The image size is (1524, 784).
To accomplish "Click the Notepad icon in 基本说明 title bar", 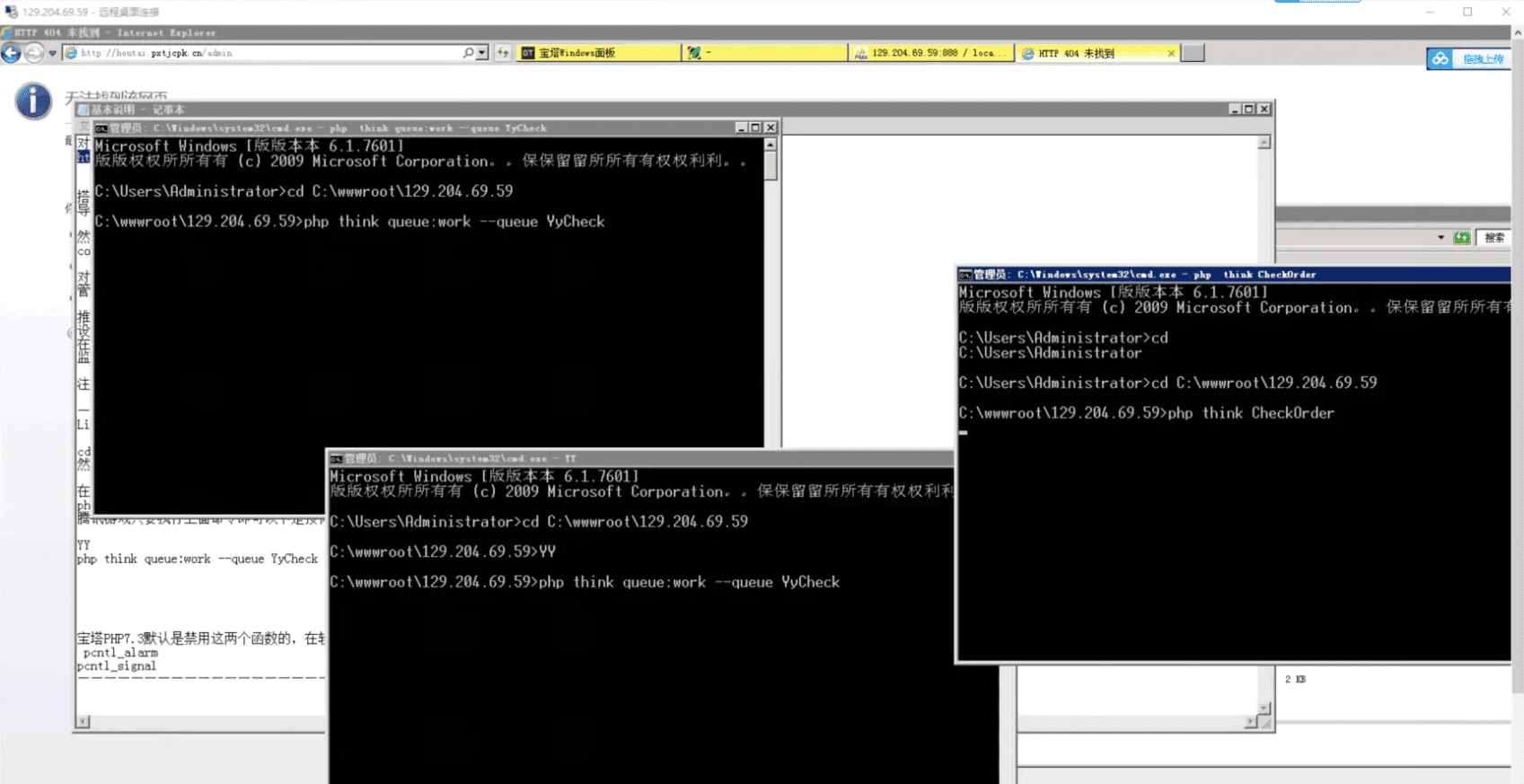I will click(x=83, y=110).
